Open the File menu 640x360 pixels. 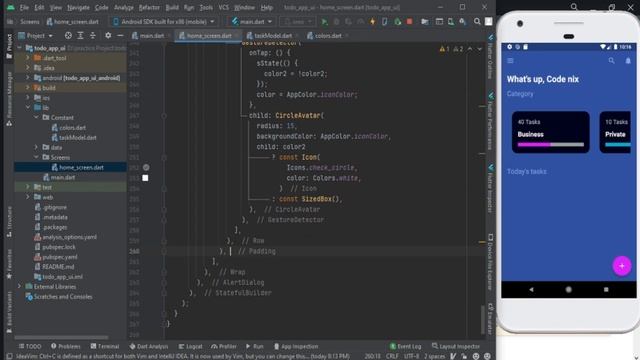24,7
